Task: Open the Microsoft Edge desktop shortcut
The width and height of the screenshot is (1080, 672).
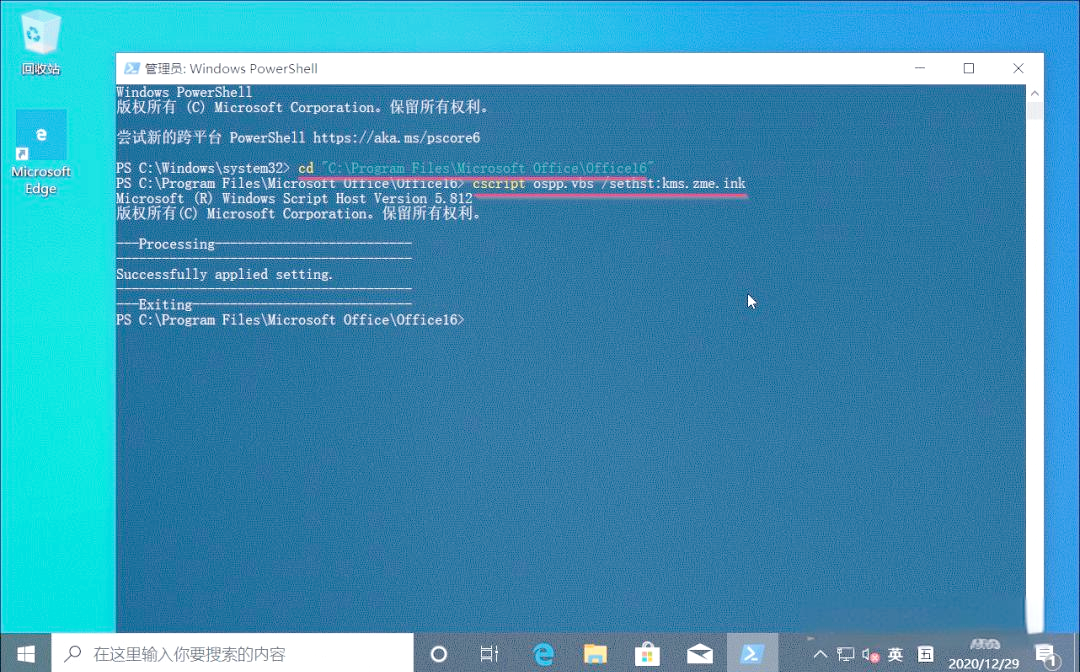Action: (x=41, y=153)
